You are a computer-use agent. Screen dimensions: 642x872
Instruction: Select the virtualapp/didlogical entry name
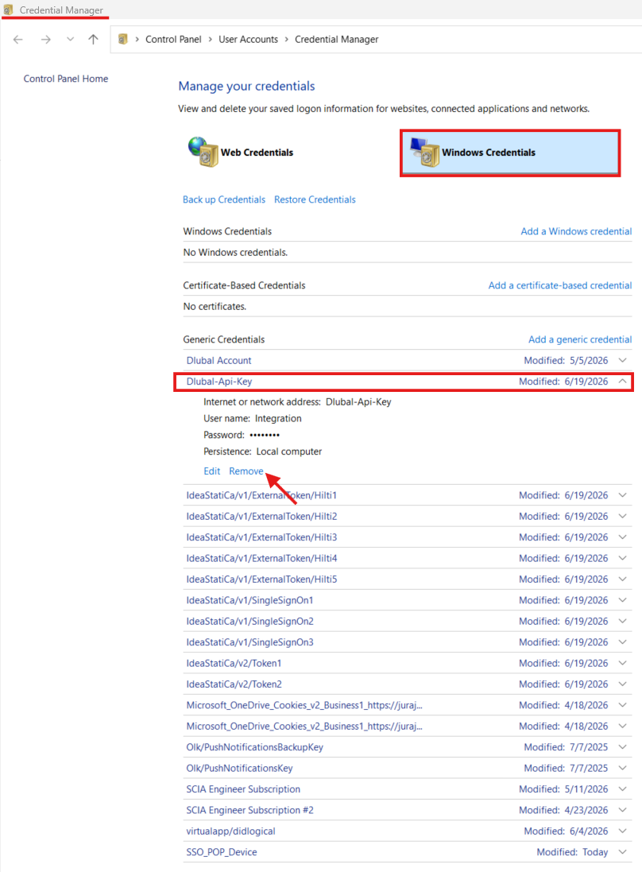point(231,831)
